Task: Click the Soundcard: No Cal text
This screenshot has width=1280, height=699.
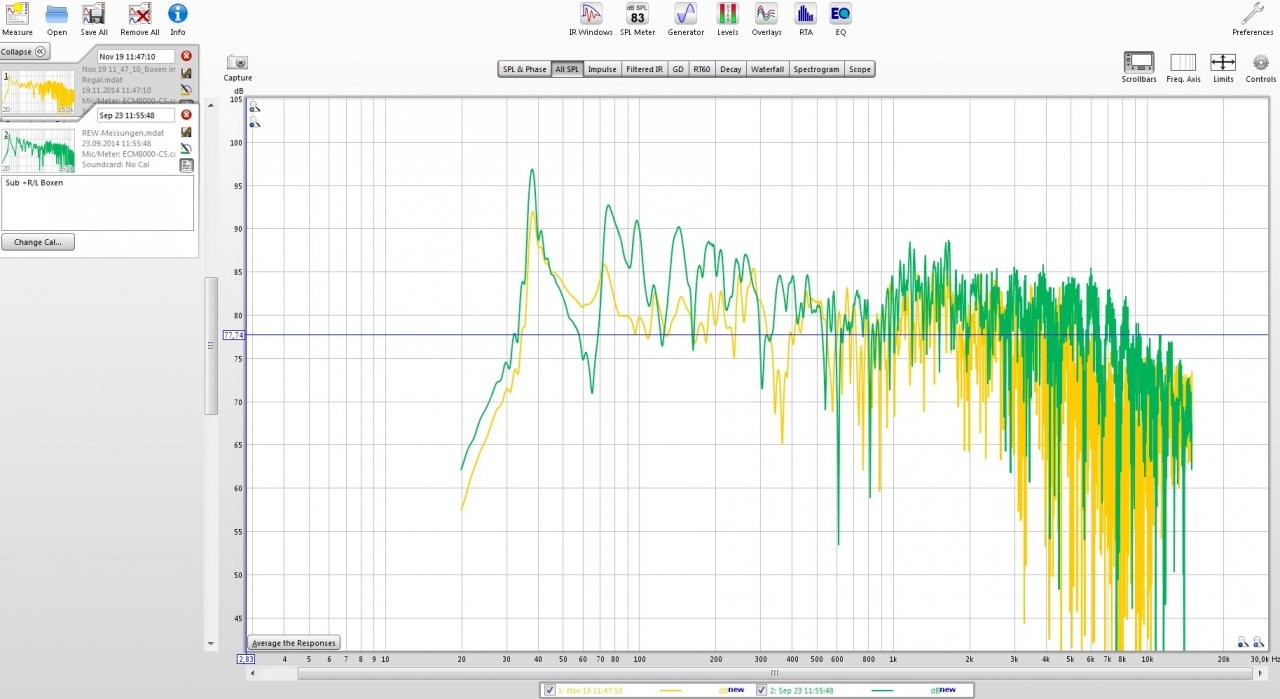Action: click(115, 164)
